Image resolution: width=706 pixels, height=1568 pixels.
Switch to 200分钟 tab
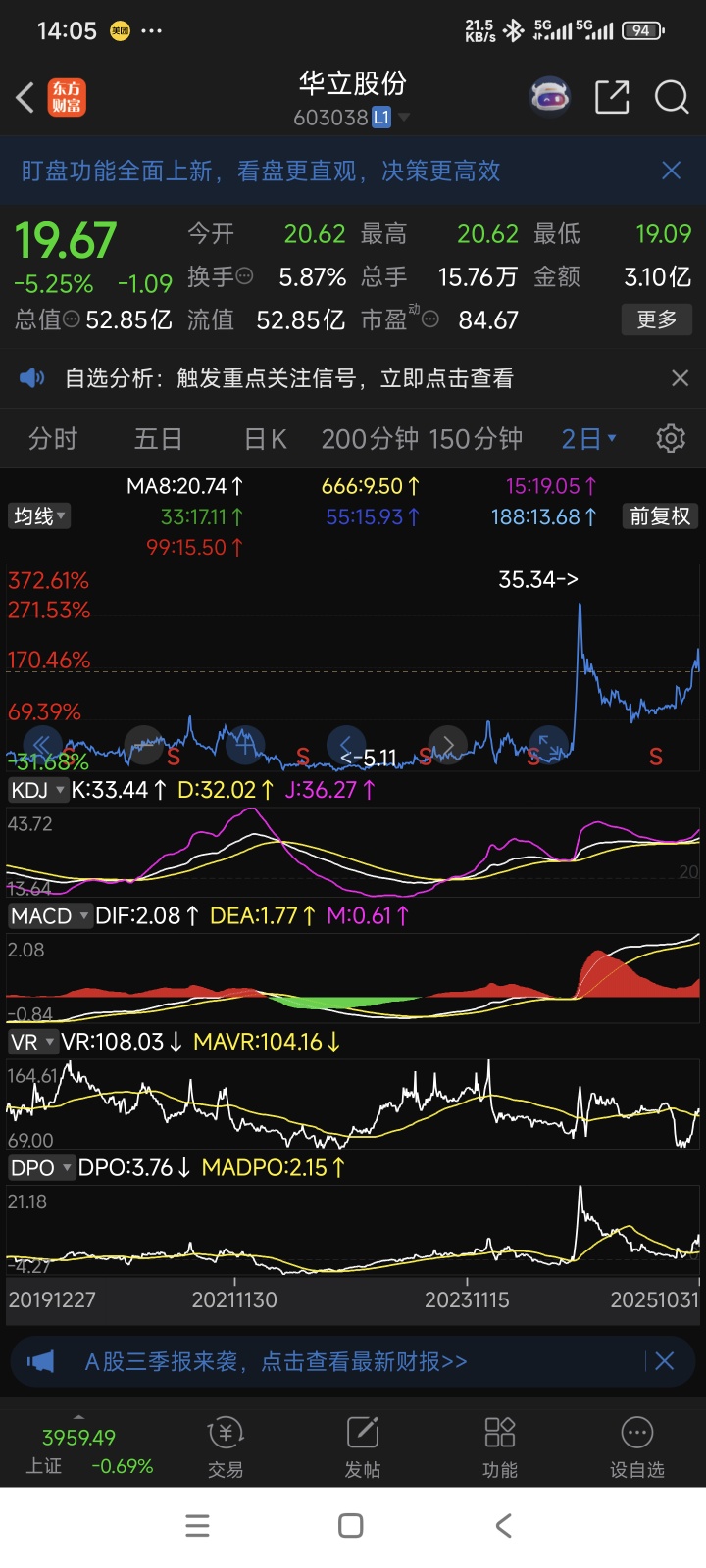click(369, 438)
